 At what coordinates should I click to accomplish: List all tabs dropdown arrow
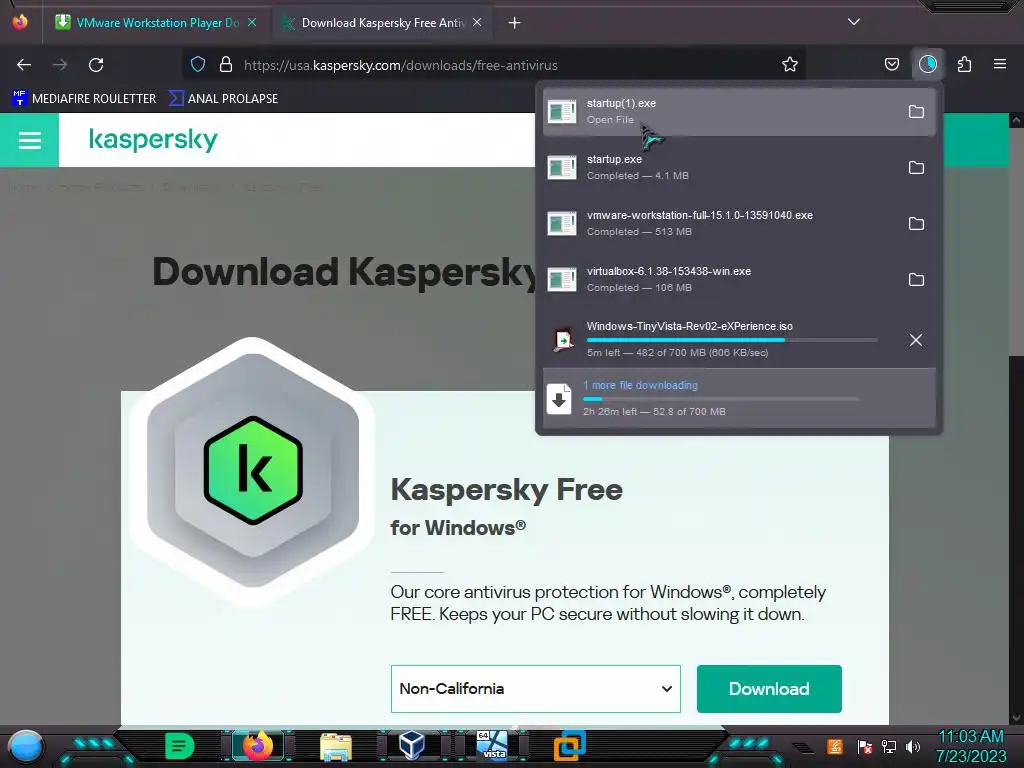click(854, 22)
